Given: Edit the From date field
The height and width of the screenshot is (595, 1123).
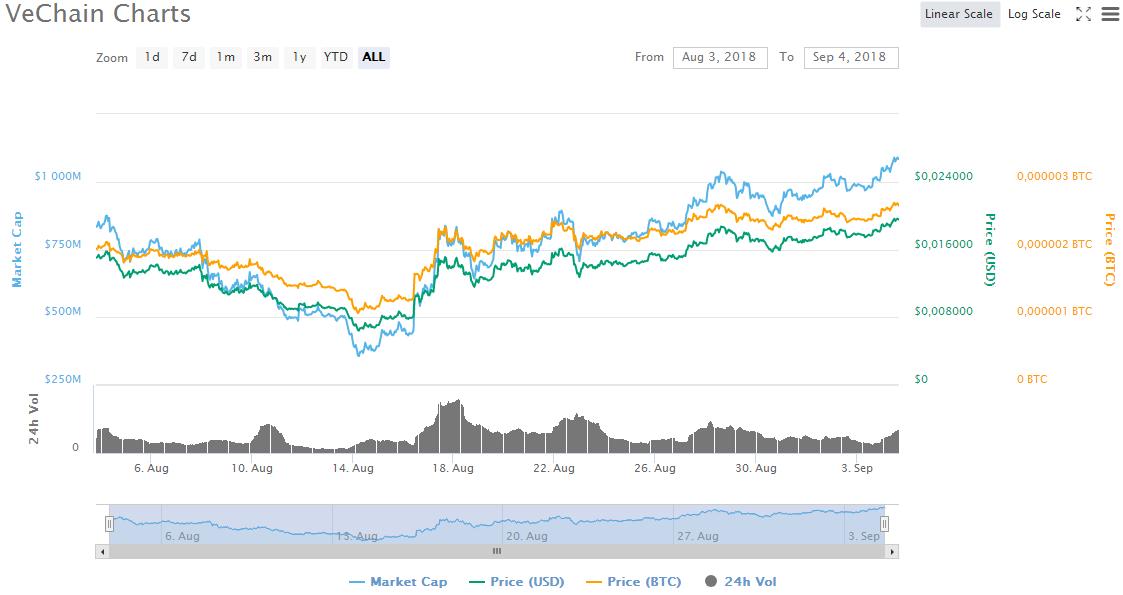Looking at the screenshot, I should [720, 57].
